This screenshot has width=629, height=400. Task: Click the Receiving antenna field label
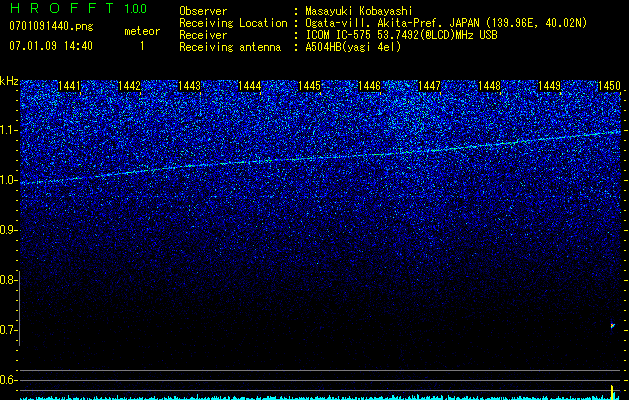click(x=230, y=47)
